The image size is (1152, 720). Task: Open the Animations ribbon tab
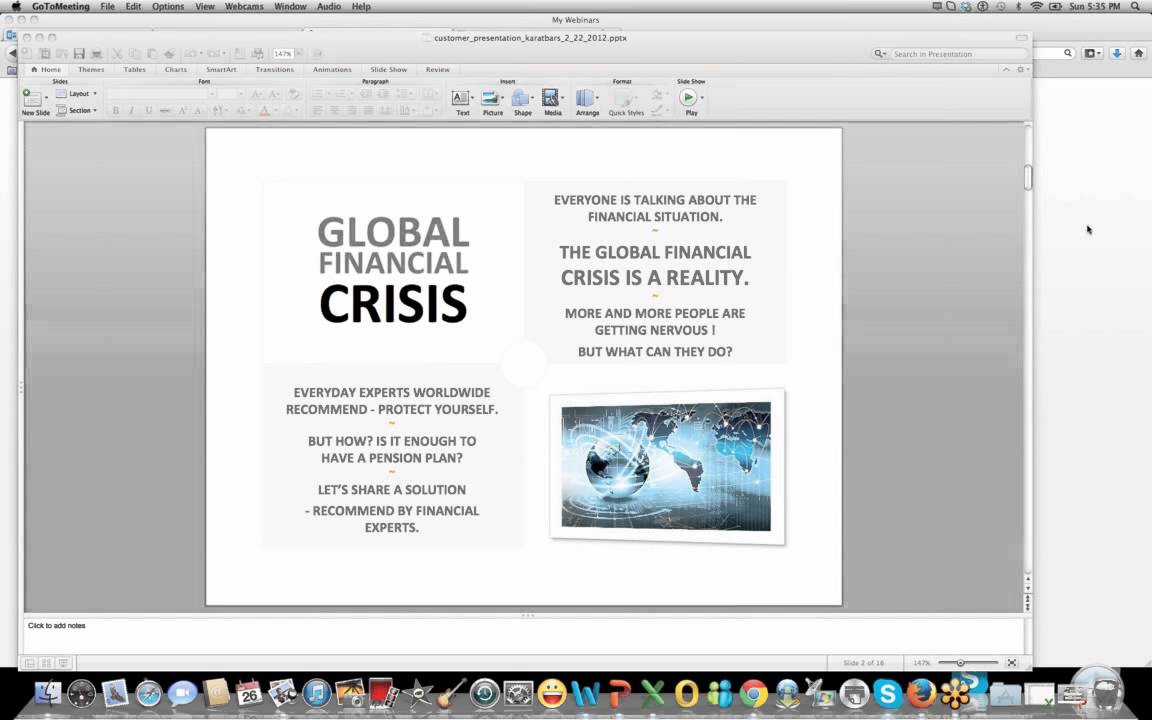(x=332, y=70)
